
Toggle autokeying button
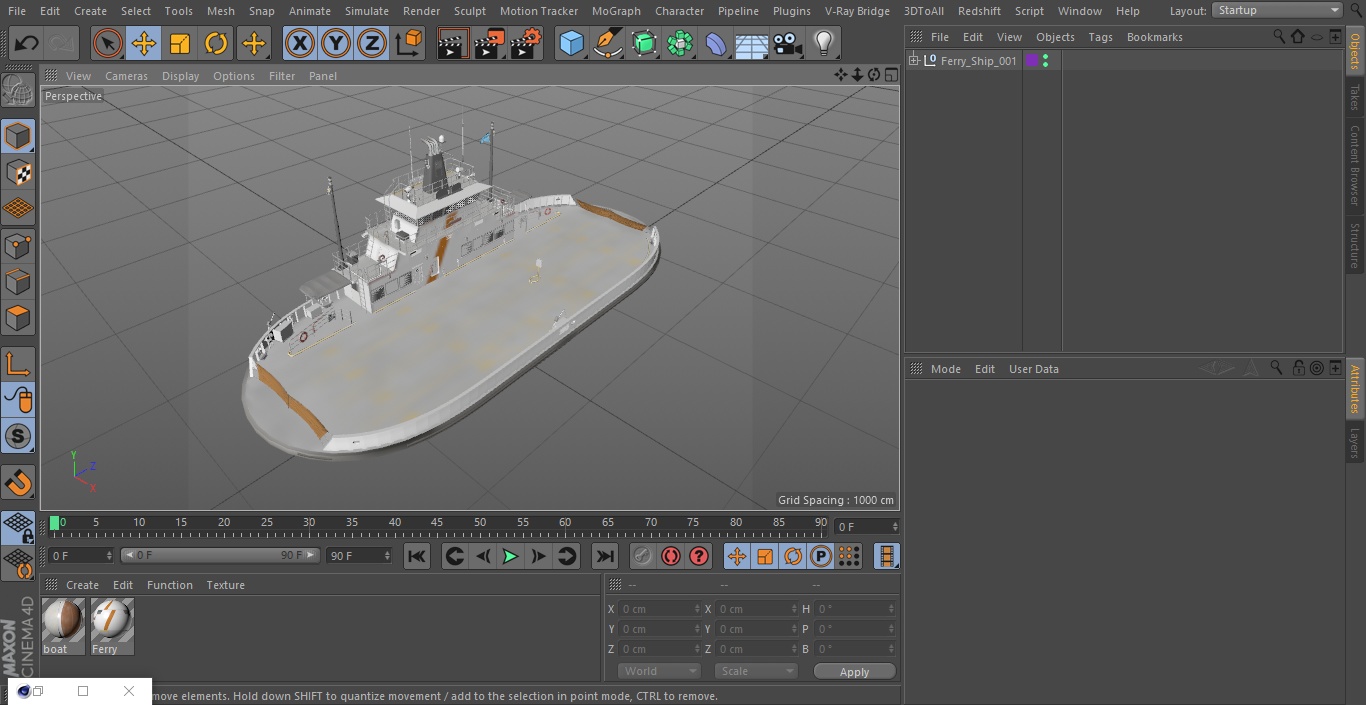[x=671, y=556]
